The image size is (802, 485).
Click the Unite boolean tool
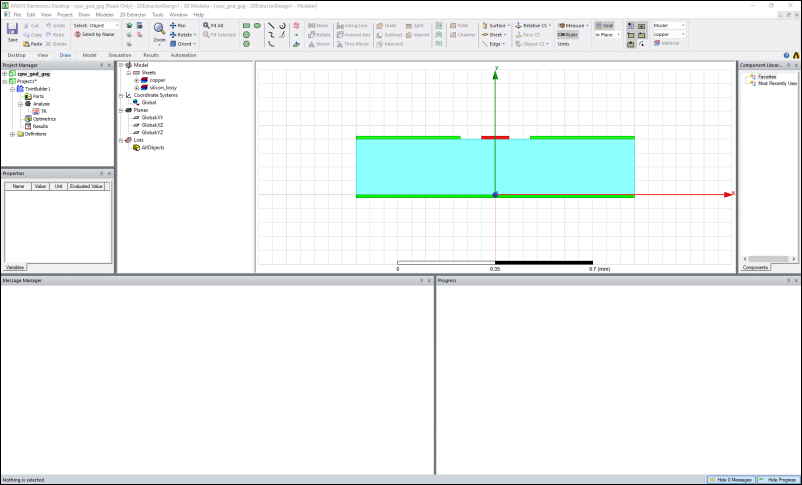tap(387, 26)
